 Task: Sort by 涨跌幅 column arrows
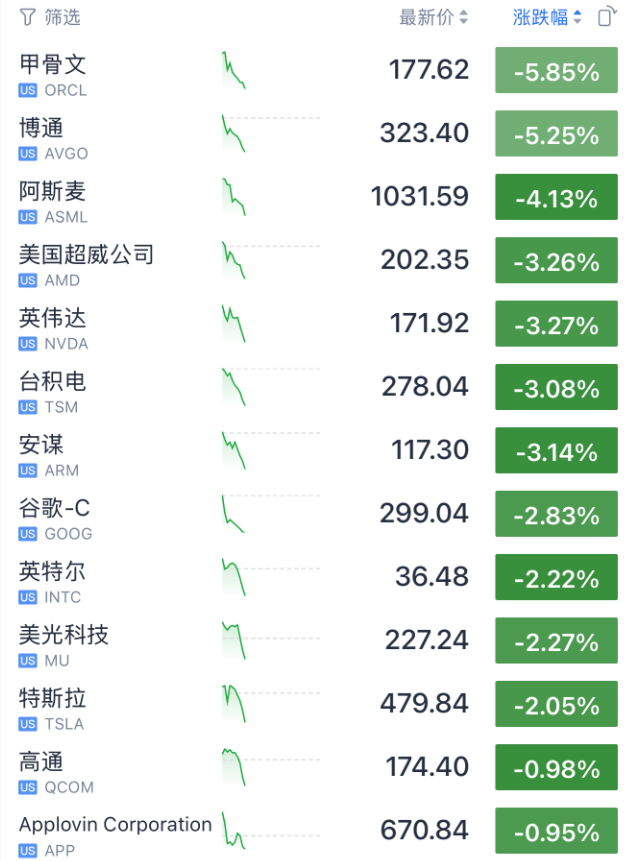577,17
